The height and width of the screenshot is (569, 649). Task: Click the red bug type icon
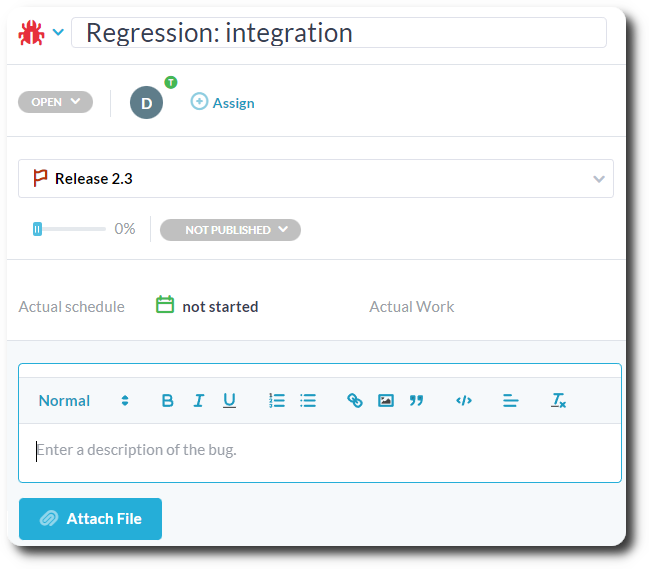tap(31, 33)
